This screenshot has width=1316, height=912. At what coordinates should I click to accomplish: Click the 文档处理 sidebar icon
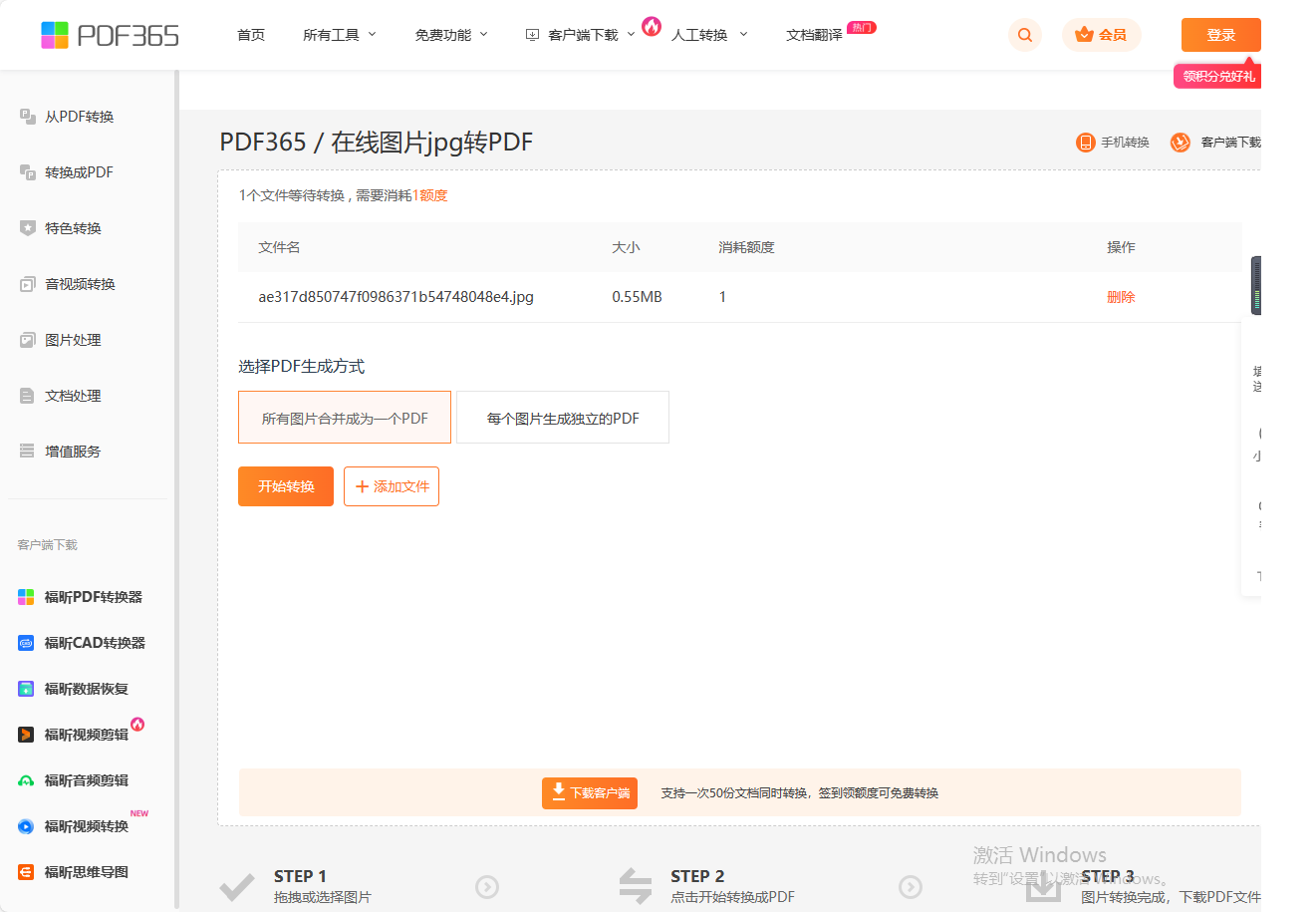(x=28, y=396)
